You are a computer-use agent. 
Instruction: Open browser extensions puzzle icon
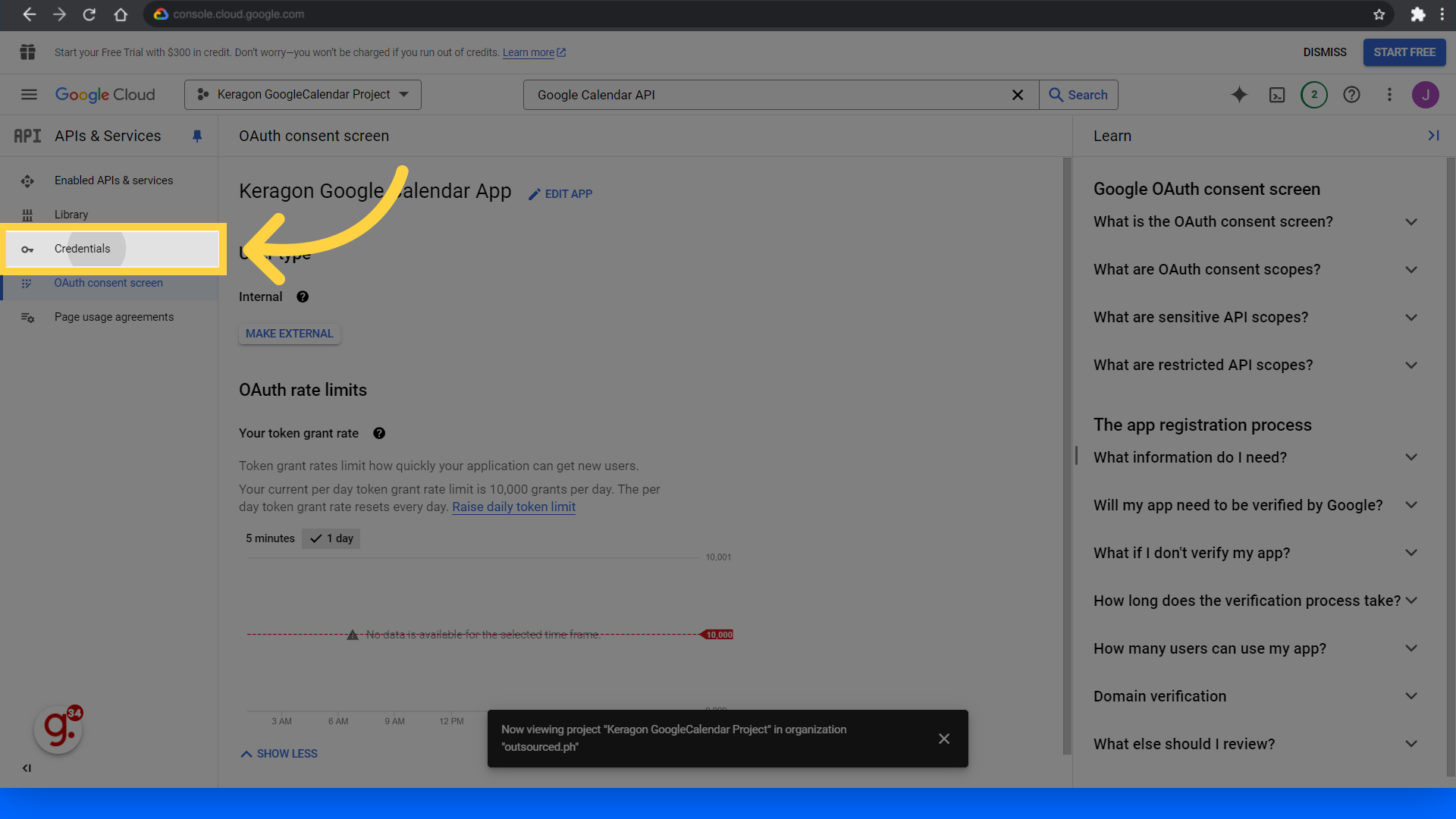pyautogui.click(x=1417, y=14)
